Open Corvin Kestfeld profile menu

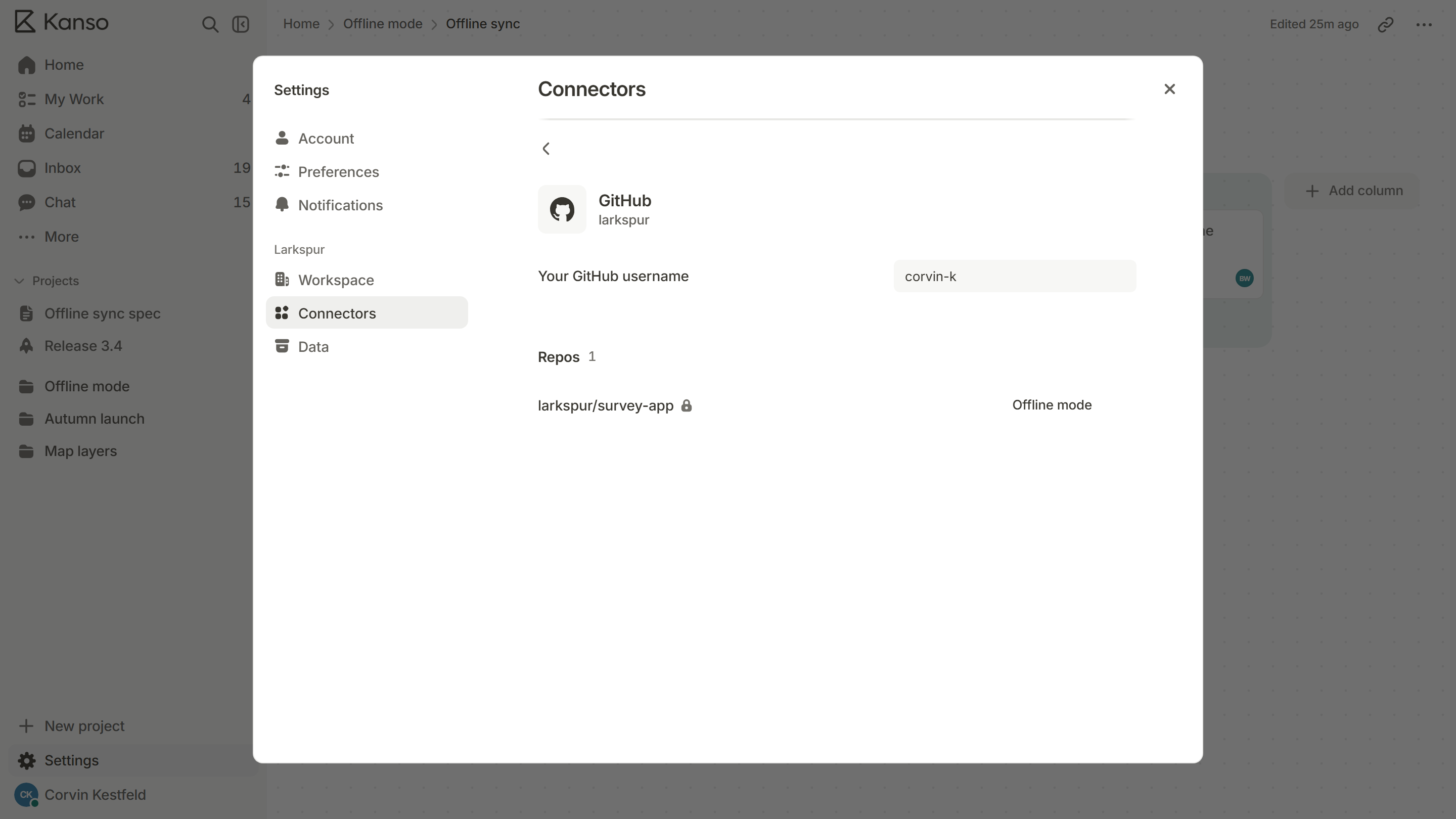(133, 795)
